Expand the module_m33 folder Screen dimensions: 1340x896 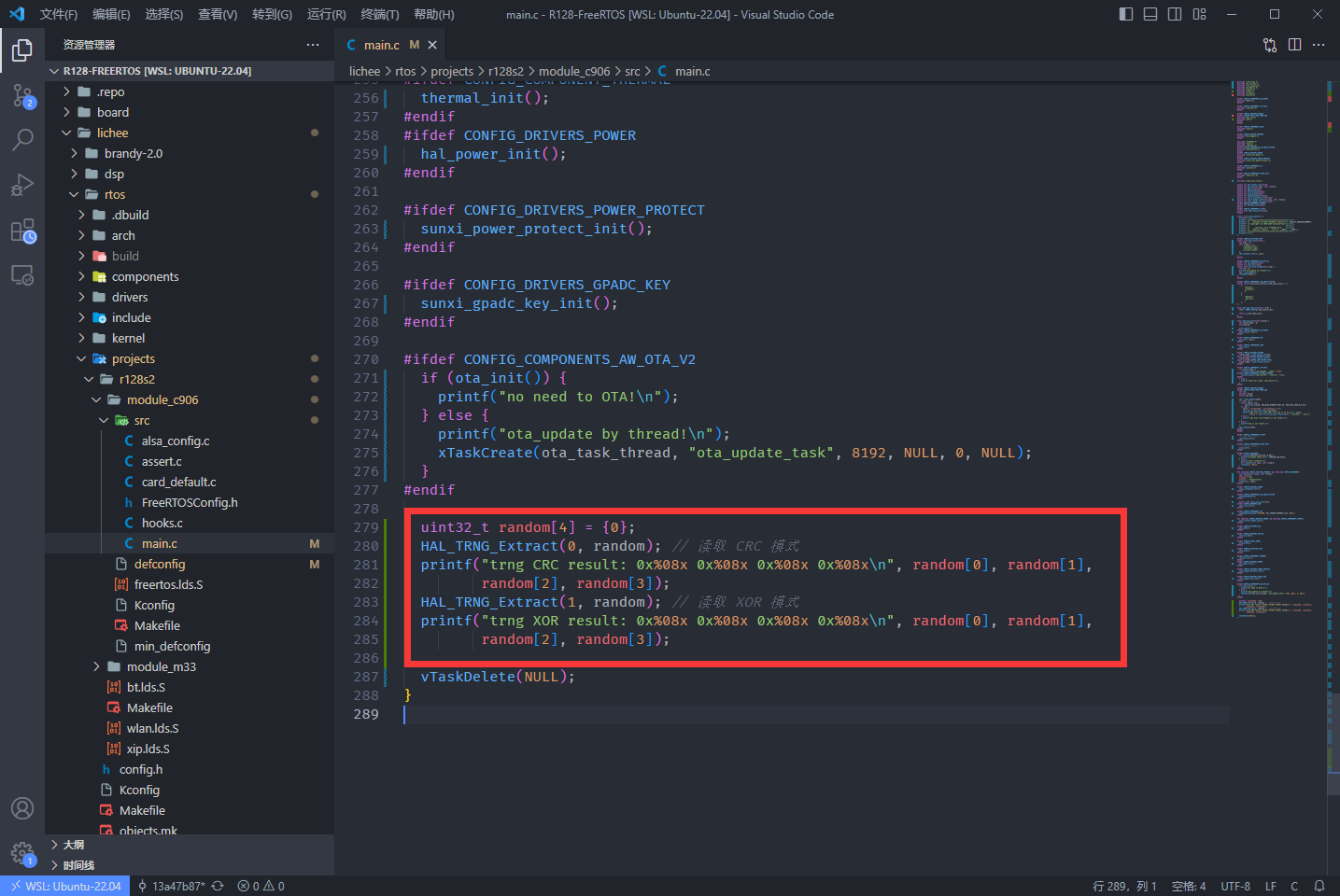click(x=96, y=666)
